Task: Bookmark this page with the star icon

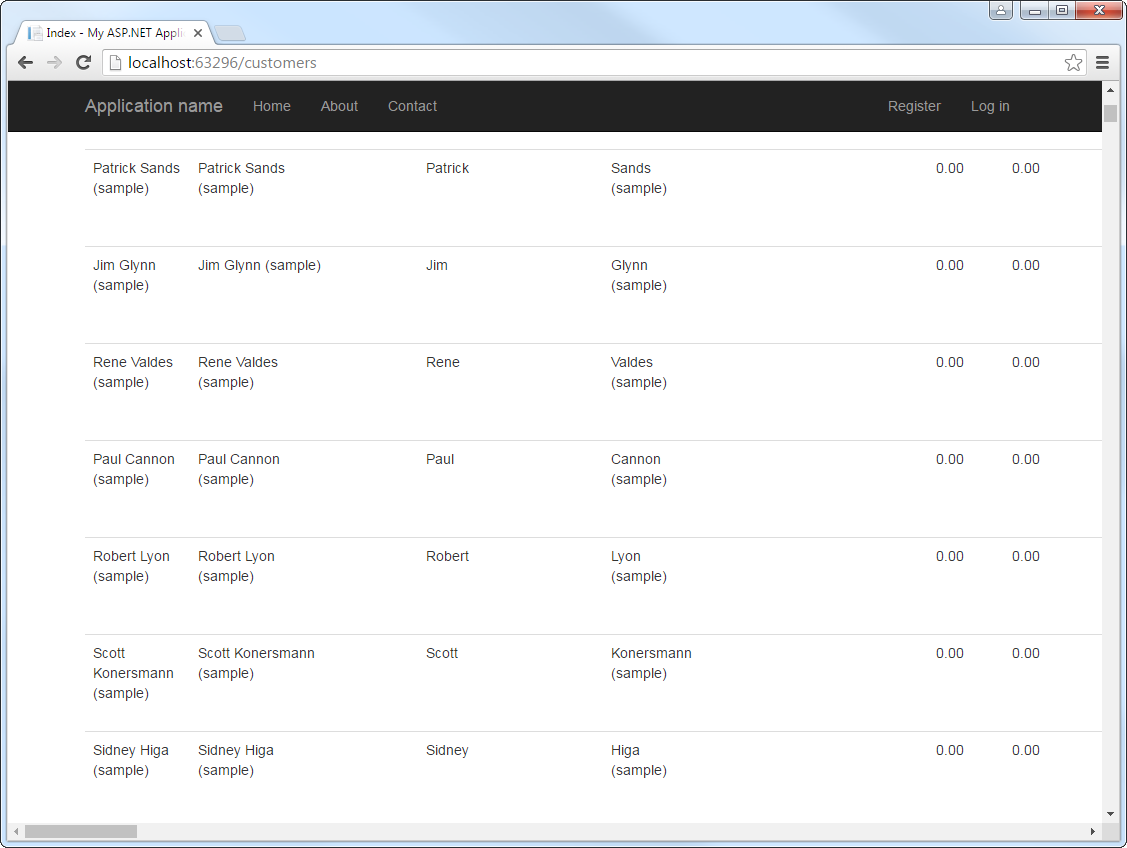Action: coord(1073,62)
